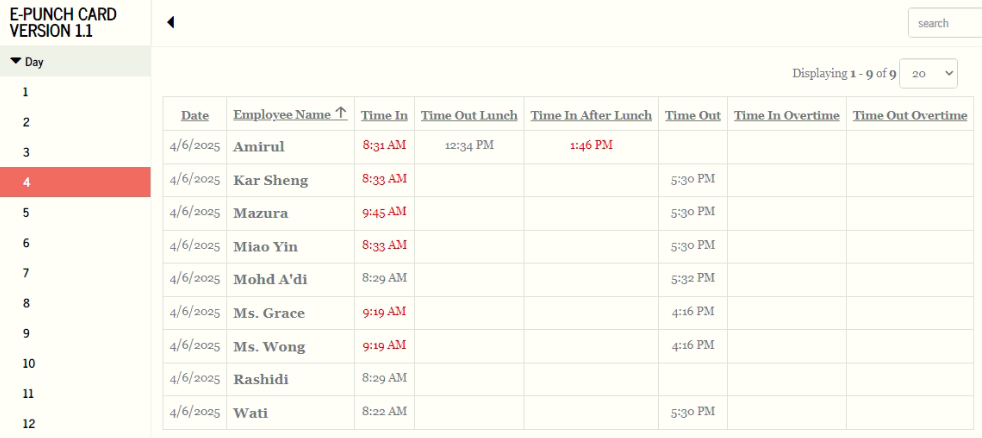Sort by Time Out Overtime column
This screenshot has width=982, height=438.
pyautogui.click(x=910, y=115)
